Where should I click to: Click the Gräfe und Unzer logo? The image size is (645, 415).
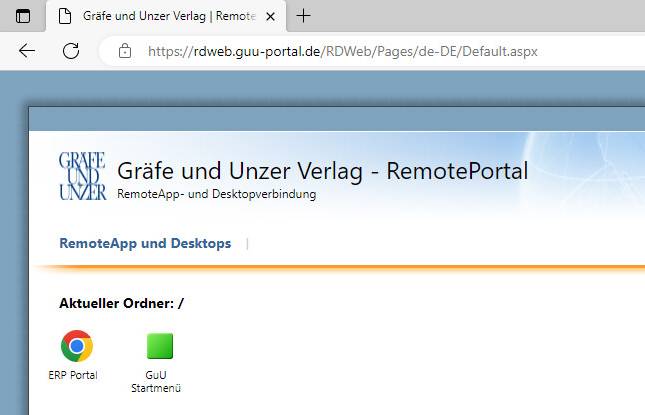tap(82, 176)
